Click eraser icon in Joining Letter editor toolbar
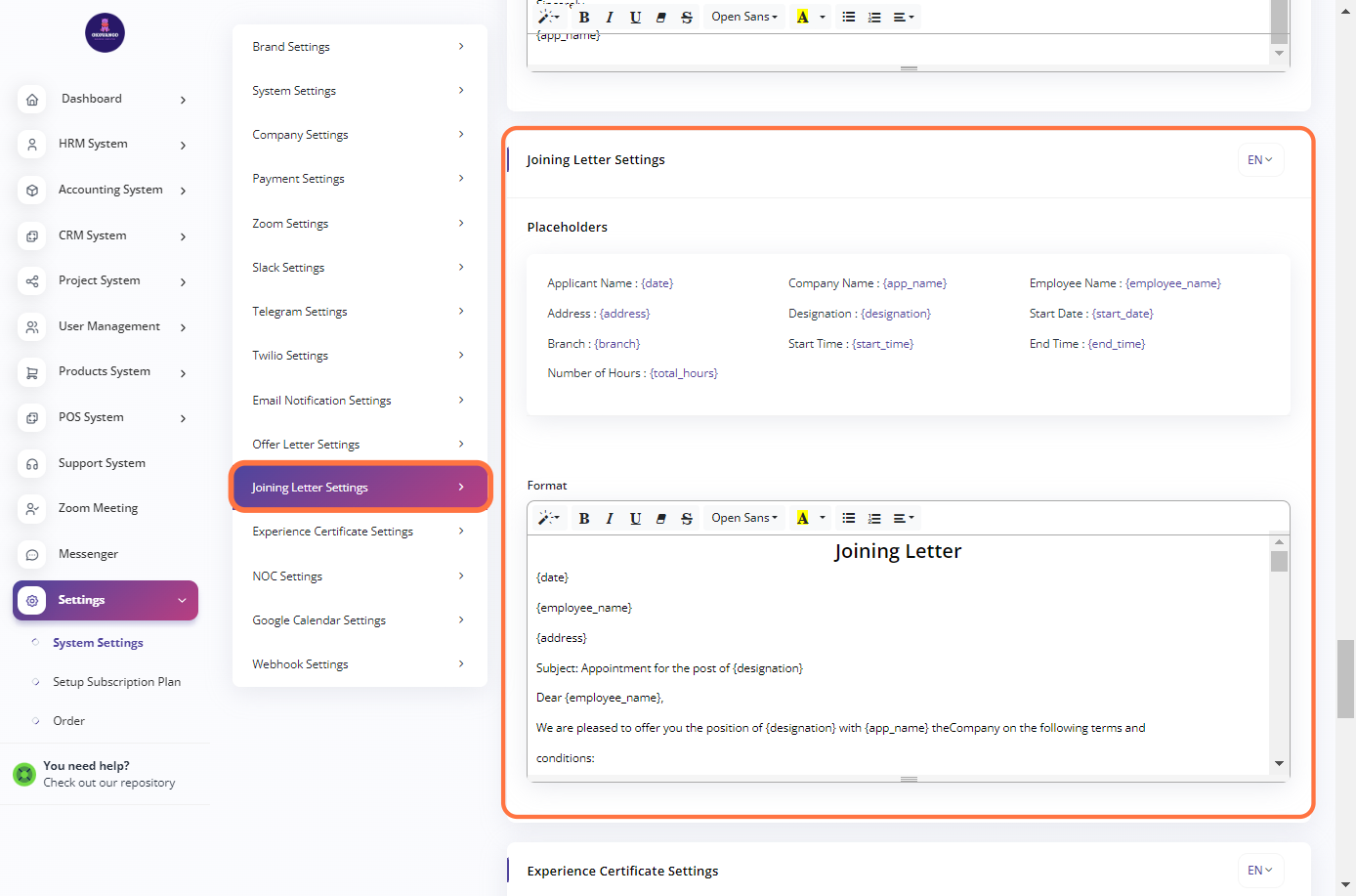 point(661,519)
